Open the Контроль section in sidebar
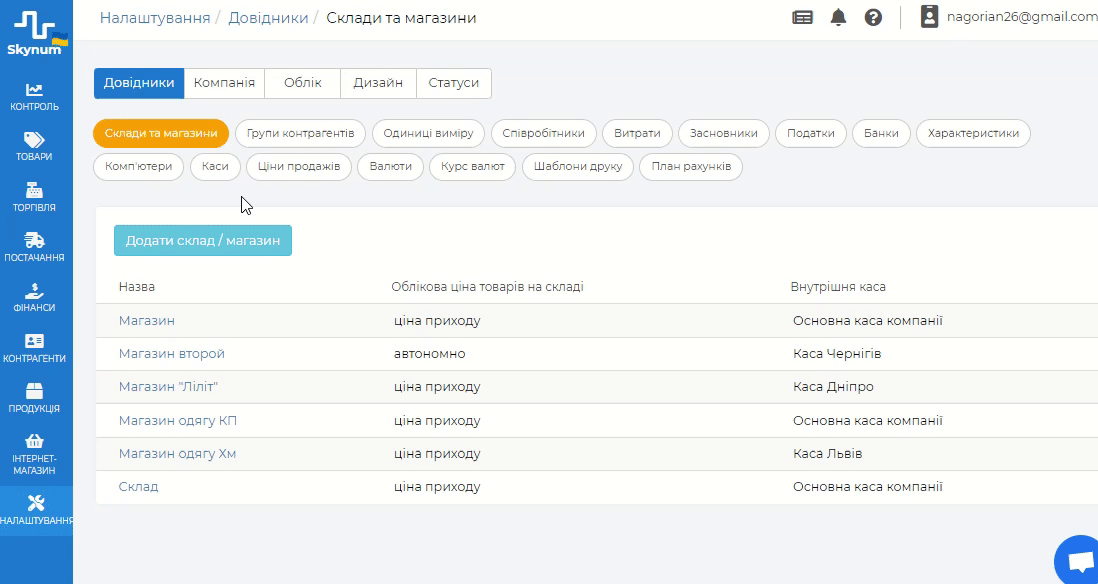The width and height of the screenshot is (1098, 584). tap(35, 96)
